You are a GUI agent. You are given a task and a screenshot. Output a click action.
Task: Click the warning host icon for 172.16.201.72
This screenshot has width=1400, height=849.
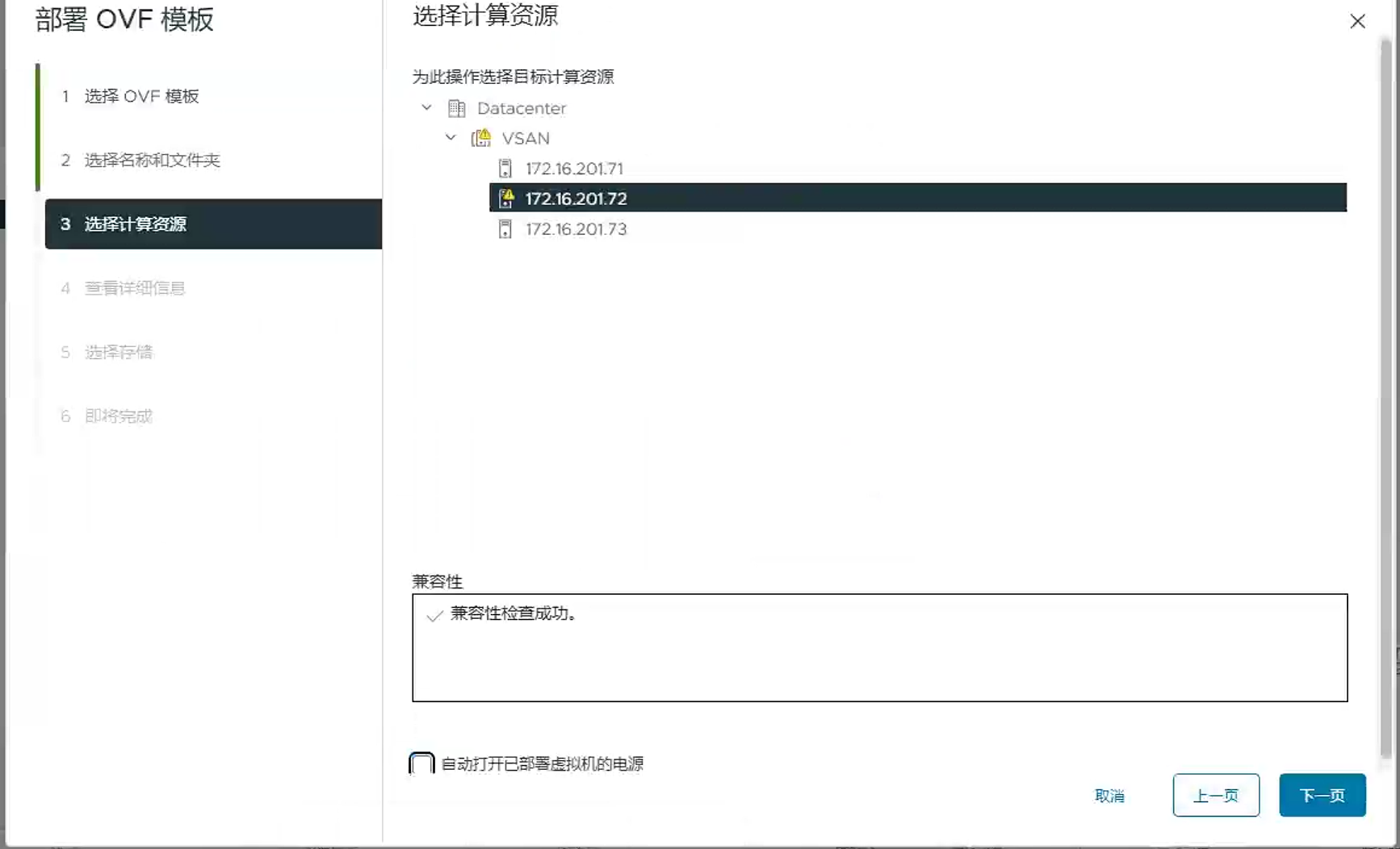(x=506, y=199)
